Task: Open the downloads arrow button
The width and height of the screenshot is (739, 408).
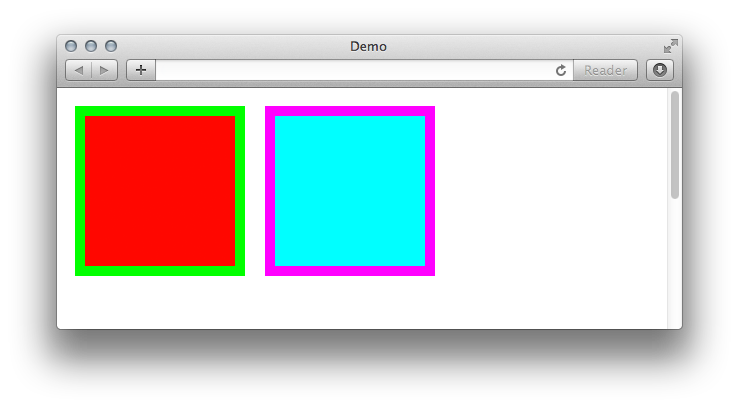Action: tap(660, 70)
